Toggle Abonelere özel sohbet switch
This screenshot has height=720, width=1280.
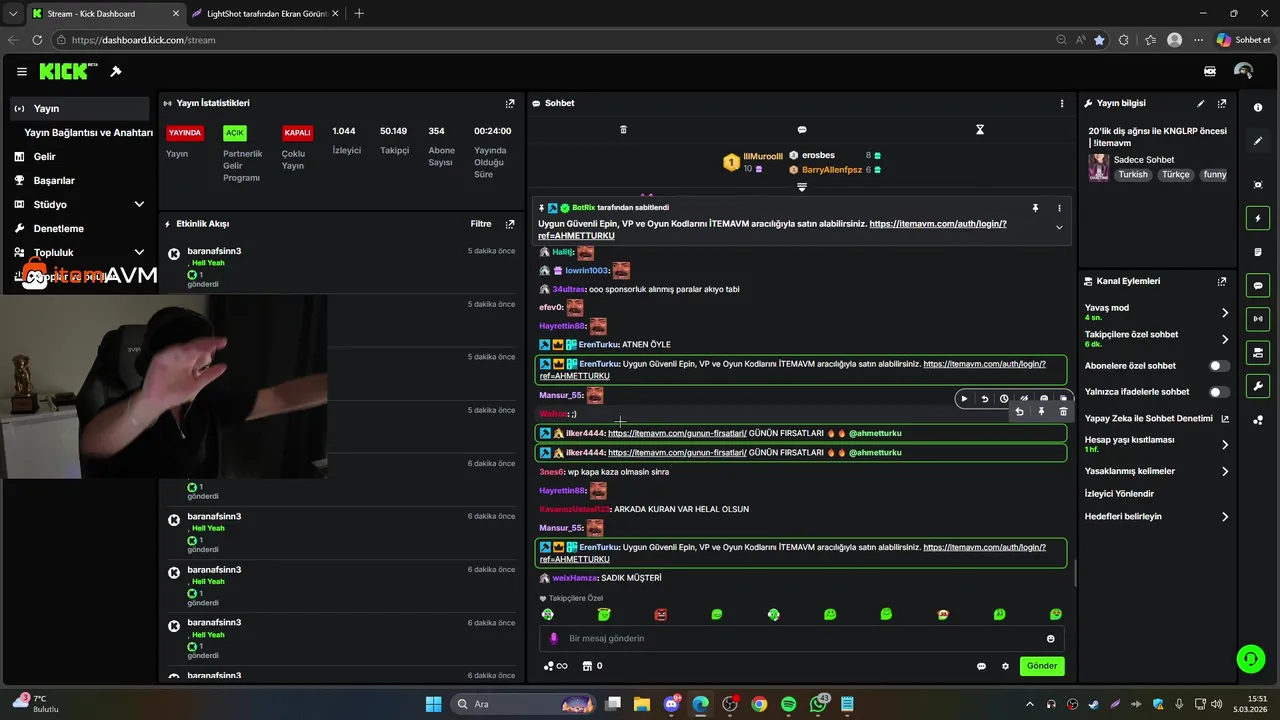1219,366
